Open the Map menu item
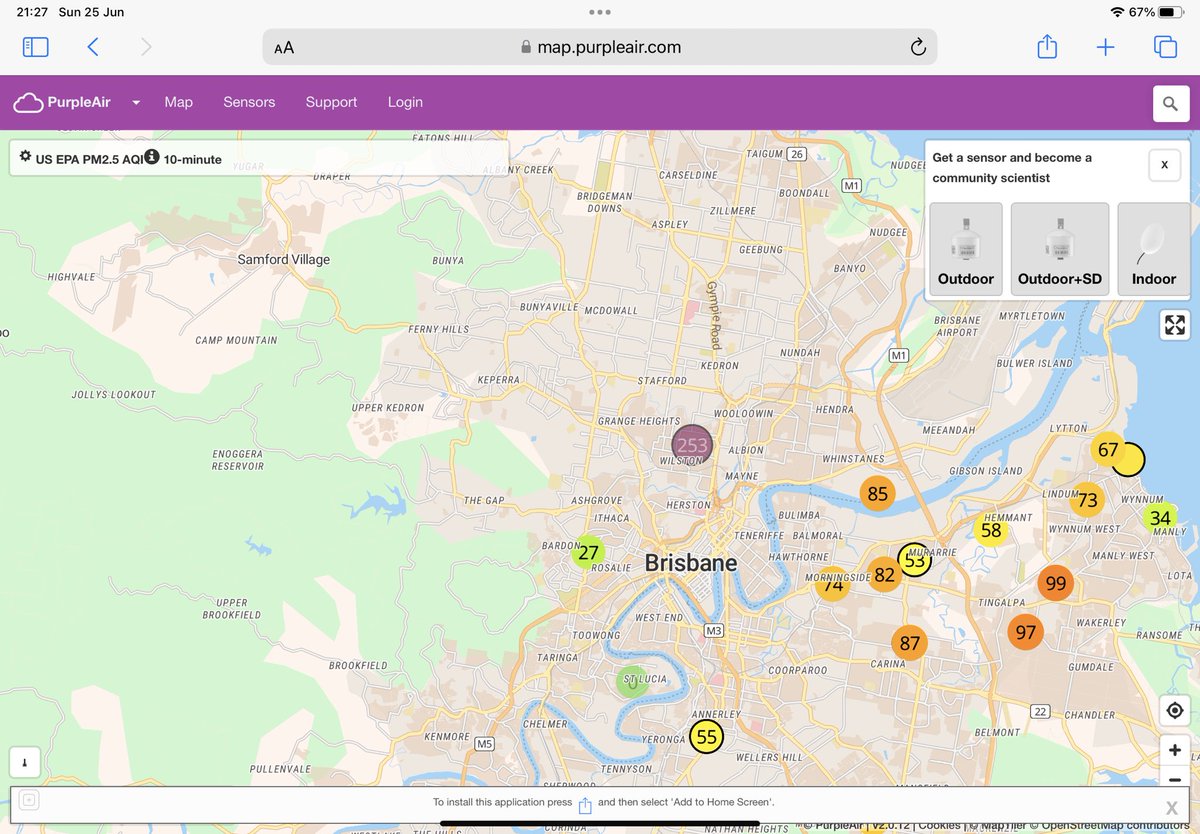The height and width of the screenshot is (834, 1200). coord(178,102)
